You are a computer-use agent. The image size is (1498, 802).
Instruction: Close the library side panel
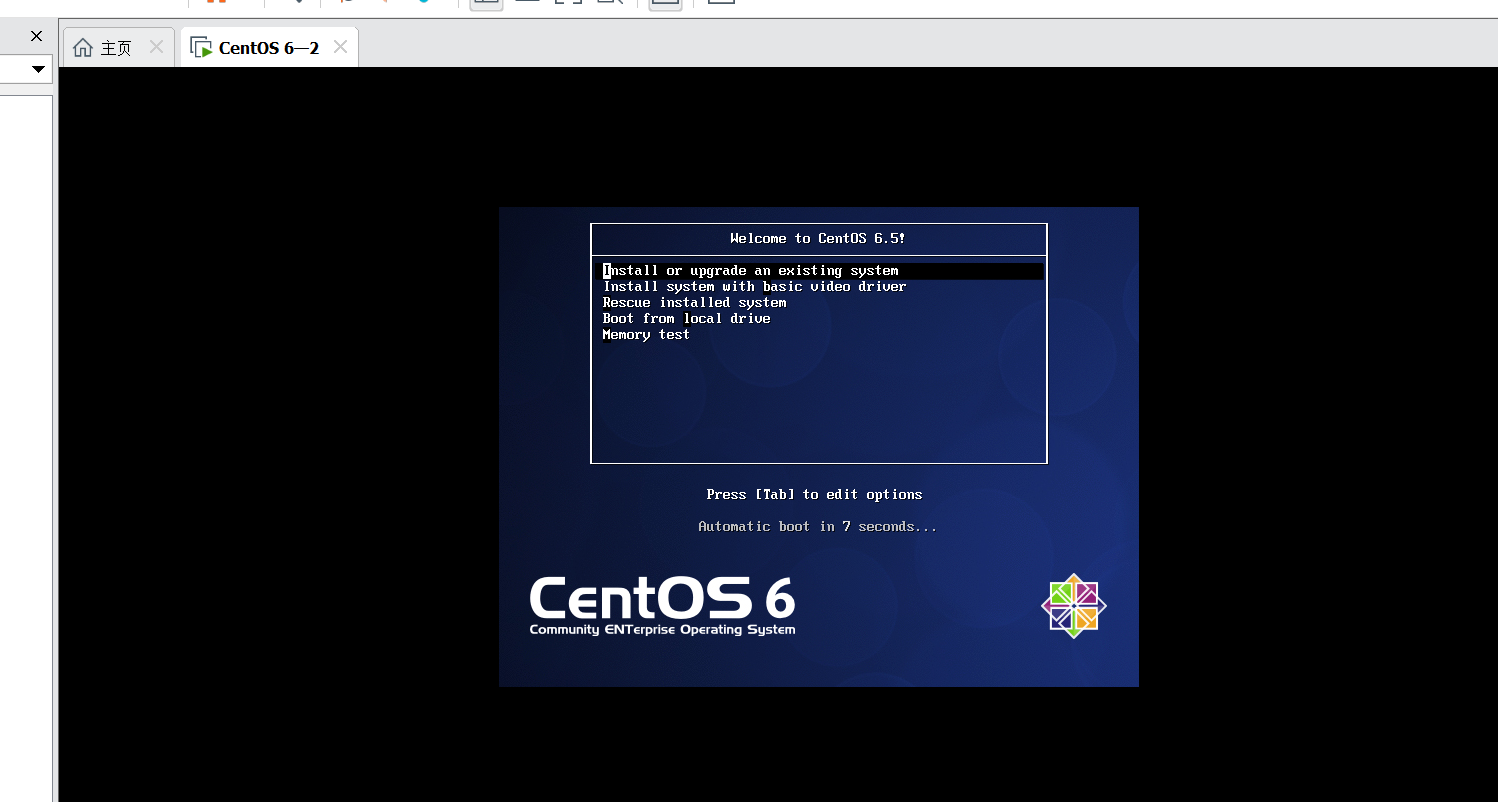pyautogui.click(x=37, y=36)
